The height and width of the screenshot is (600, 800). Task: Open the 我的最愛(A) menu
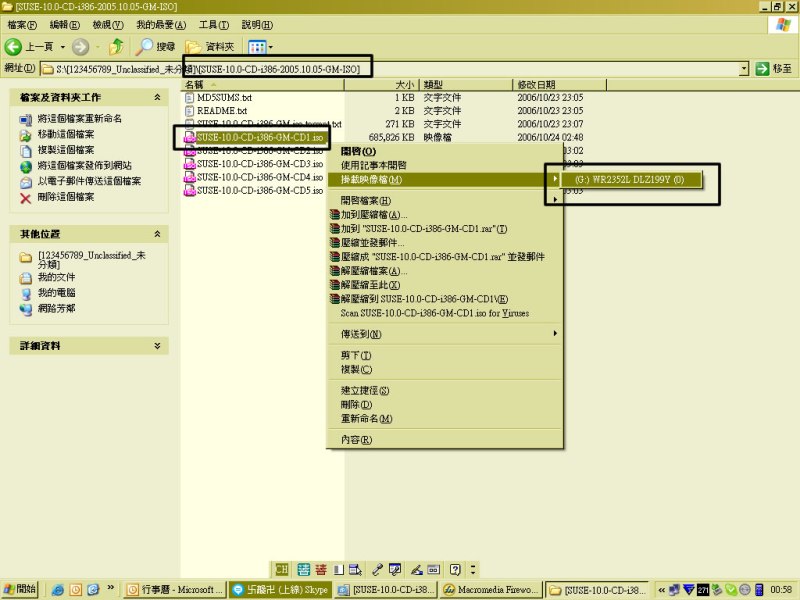tap(161, 25)
